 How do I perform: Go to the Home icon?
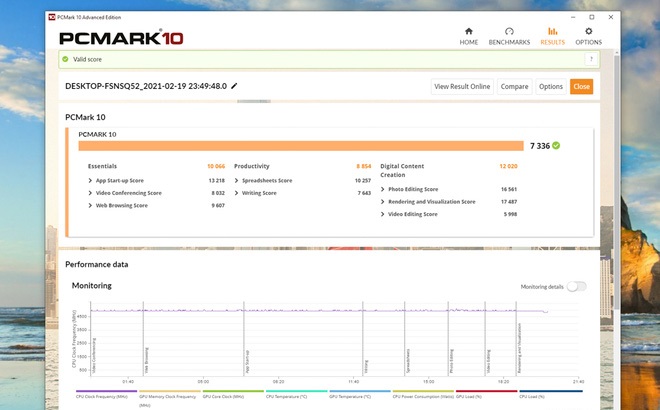pos(468,31)
